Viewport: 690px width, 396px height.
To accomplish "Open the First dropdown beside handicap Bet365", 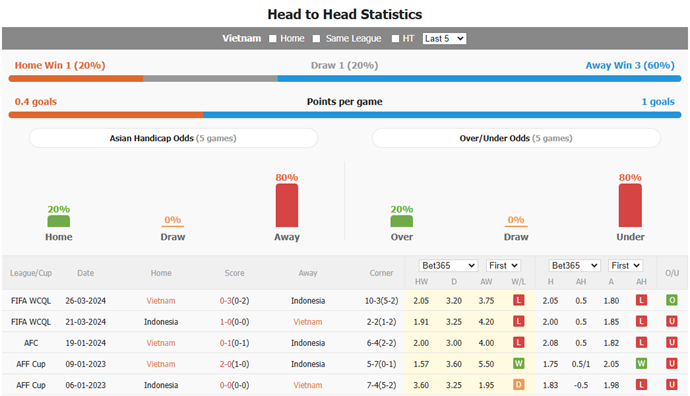I will 625,266.
